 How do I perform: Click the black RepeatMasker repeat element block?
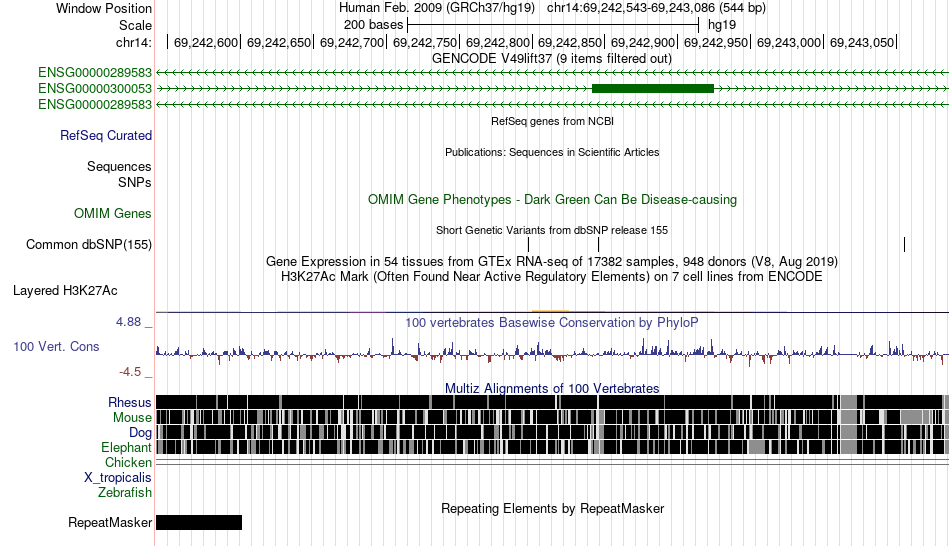(x=199, y=522)
